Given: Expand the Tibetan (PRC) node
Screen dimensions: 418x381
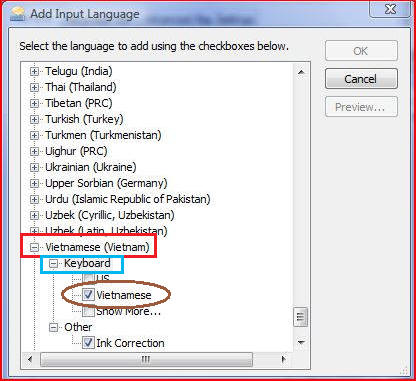Looking at the screenshot, I should (34, 103).
